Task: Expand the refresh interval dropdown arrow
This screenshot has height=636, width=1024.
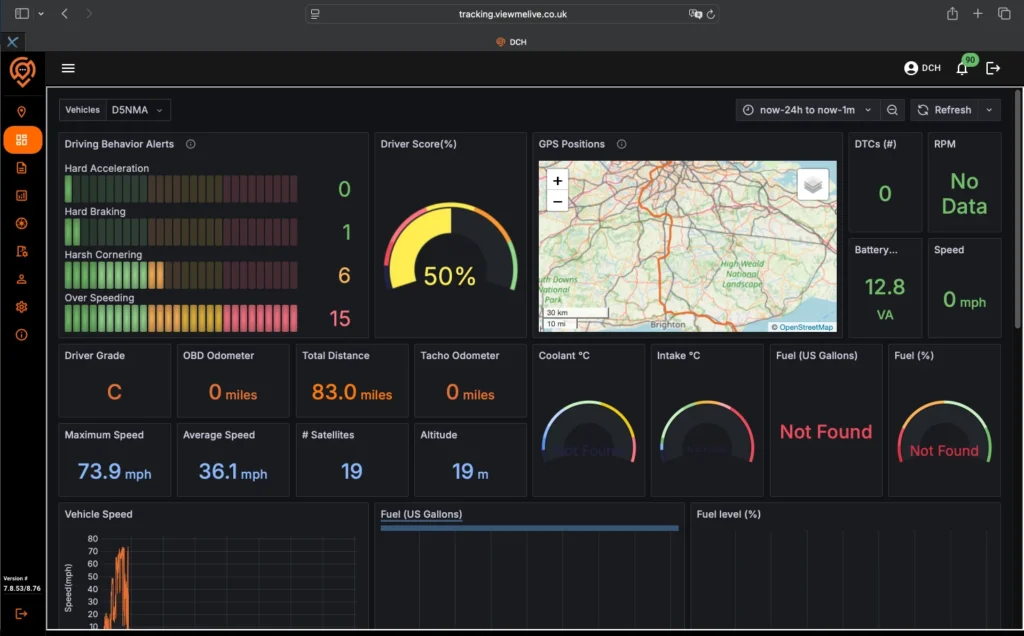Action: pyautogui.click(x=989, y=110)
